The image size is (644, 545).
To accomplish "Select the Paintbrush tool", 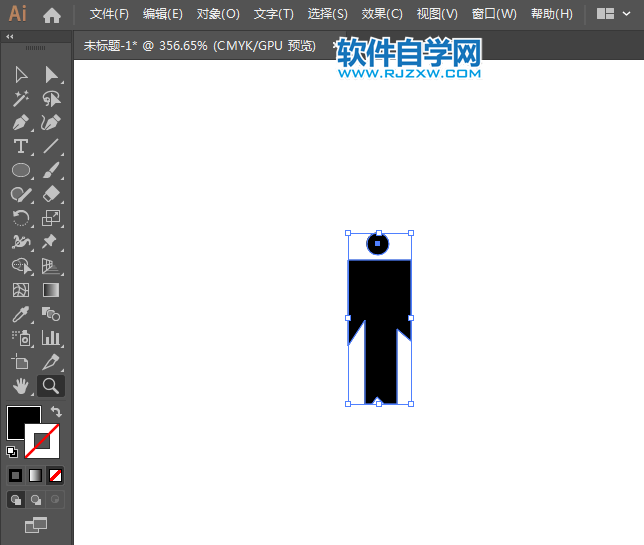I will point(51,170).
